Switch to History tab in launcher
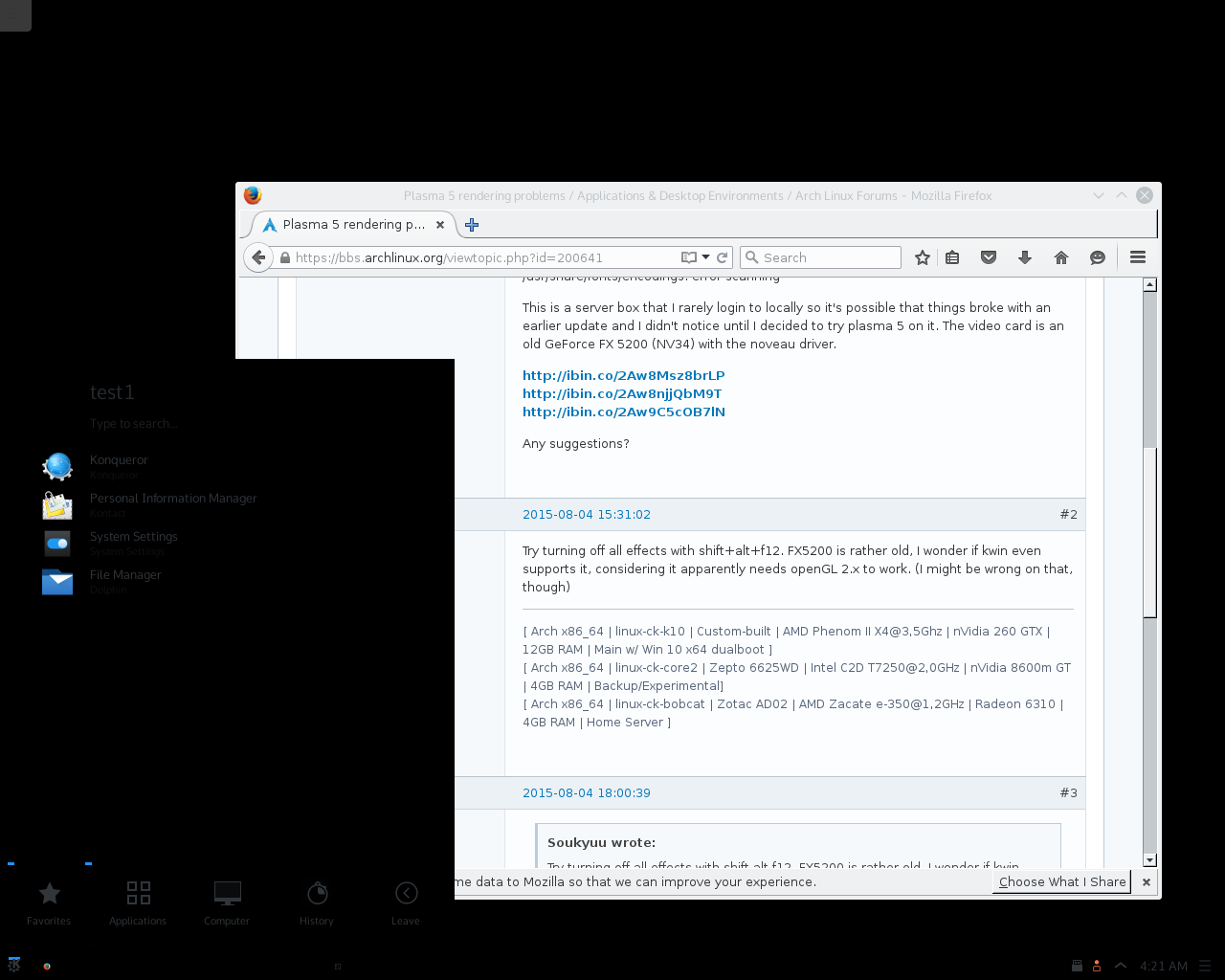This screenshot has width=1225, height=980. tap(317, 902)
